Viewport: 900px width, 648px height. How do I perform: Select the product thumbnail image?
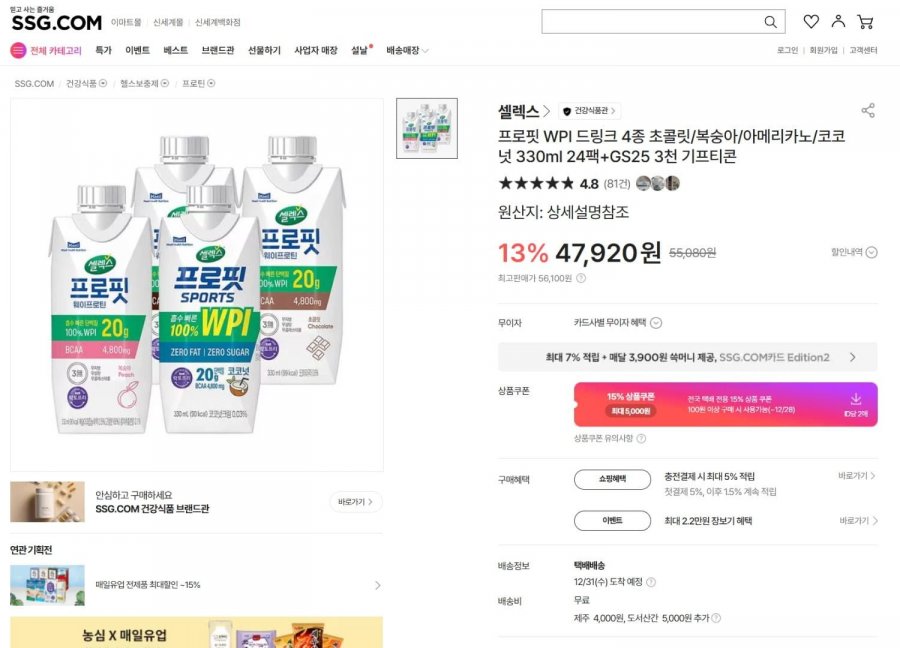[427, 128]
